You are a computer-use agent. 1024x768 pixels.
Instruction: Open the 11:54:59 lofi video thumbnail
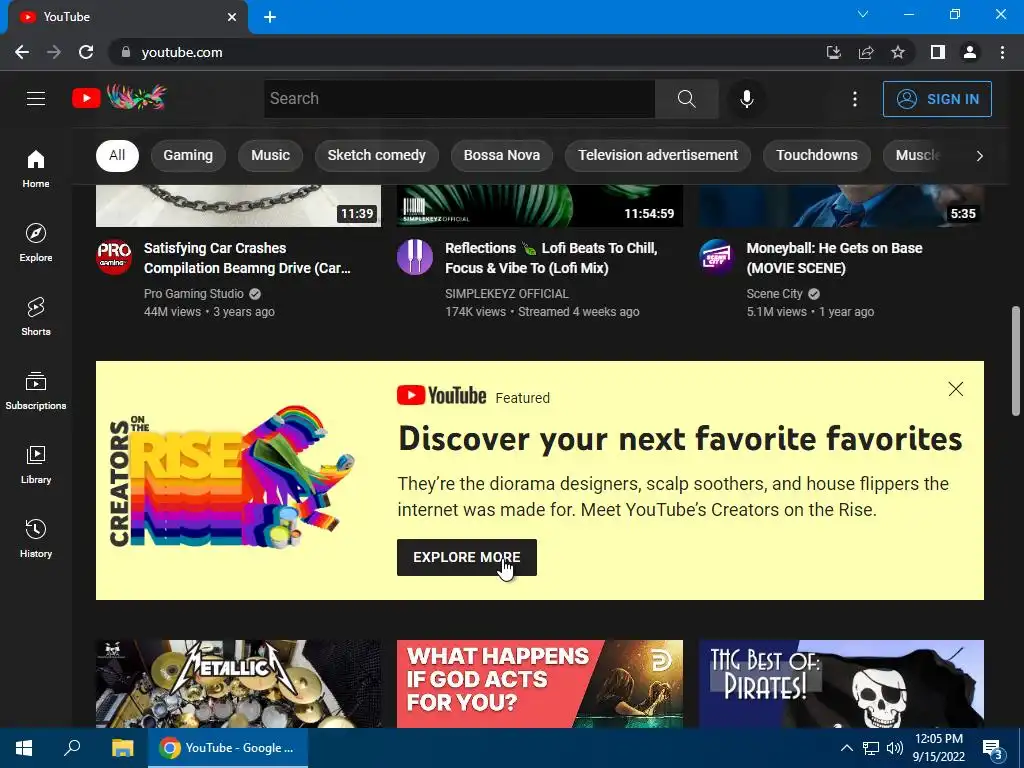pyautogui.click(x=539, y=205)
